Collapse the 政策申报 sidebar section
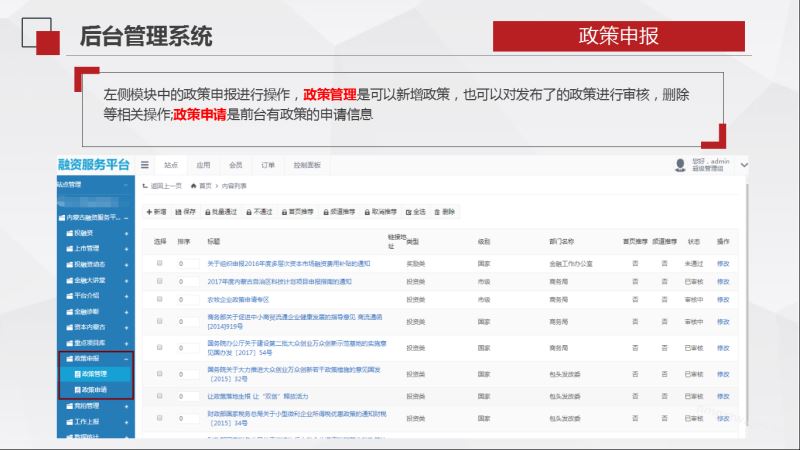The height and width of the screenshot is (450, 800). click(x=126, y=357)
